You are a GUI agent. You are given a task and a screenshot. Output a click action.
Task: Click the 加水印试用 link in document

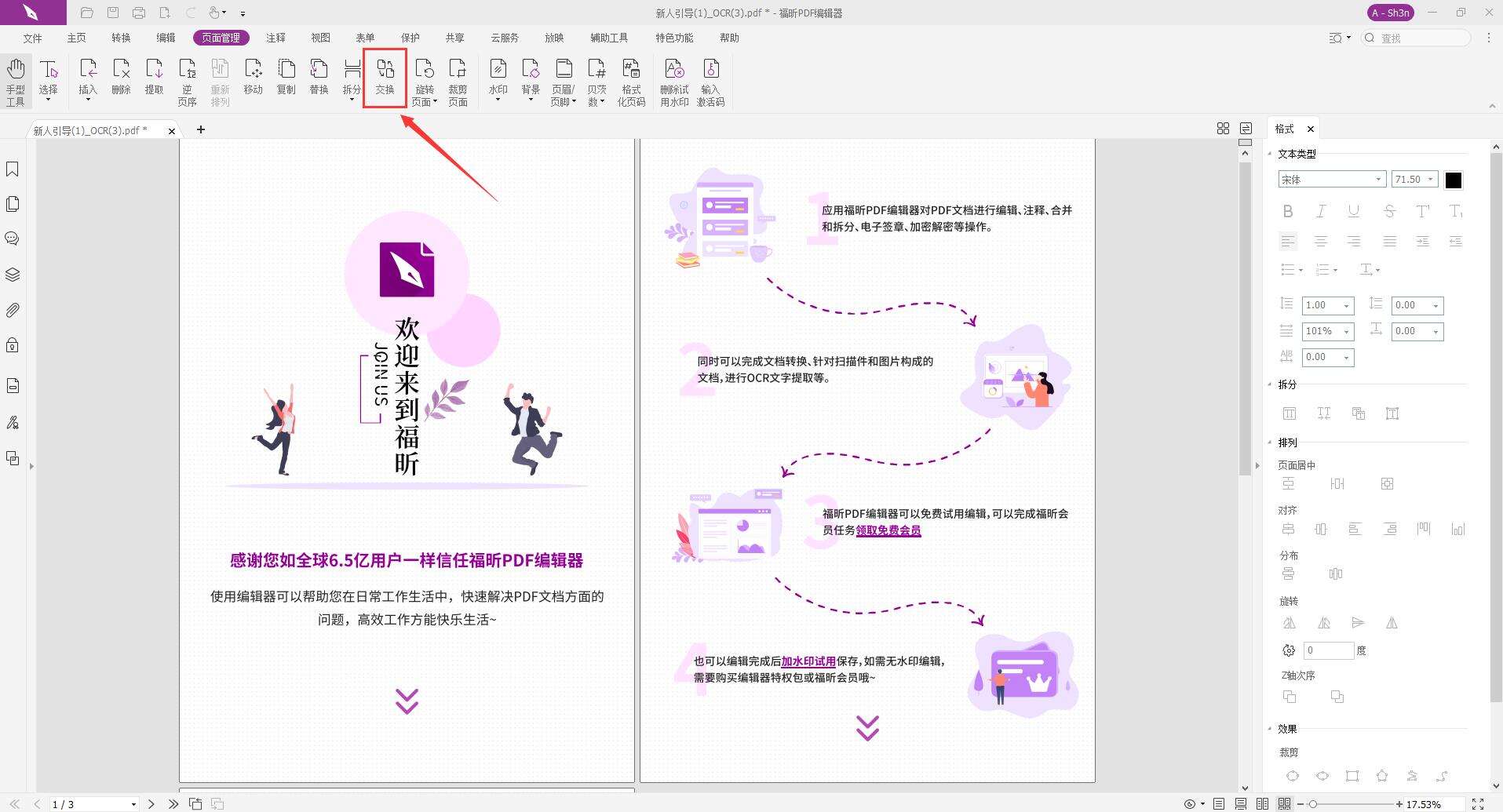coord(808,661)
